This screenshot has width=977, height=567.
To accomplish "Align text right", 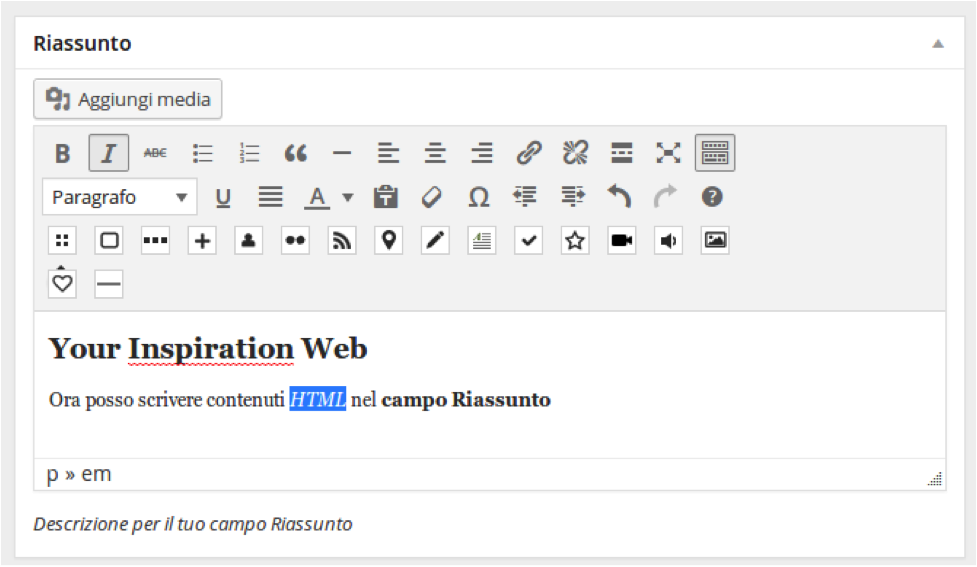I will coord(482,153).
